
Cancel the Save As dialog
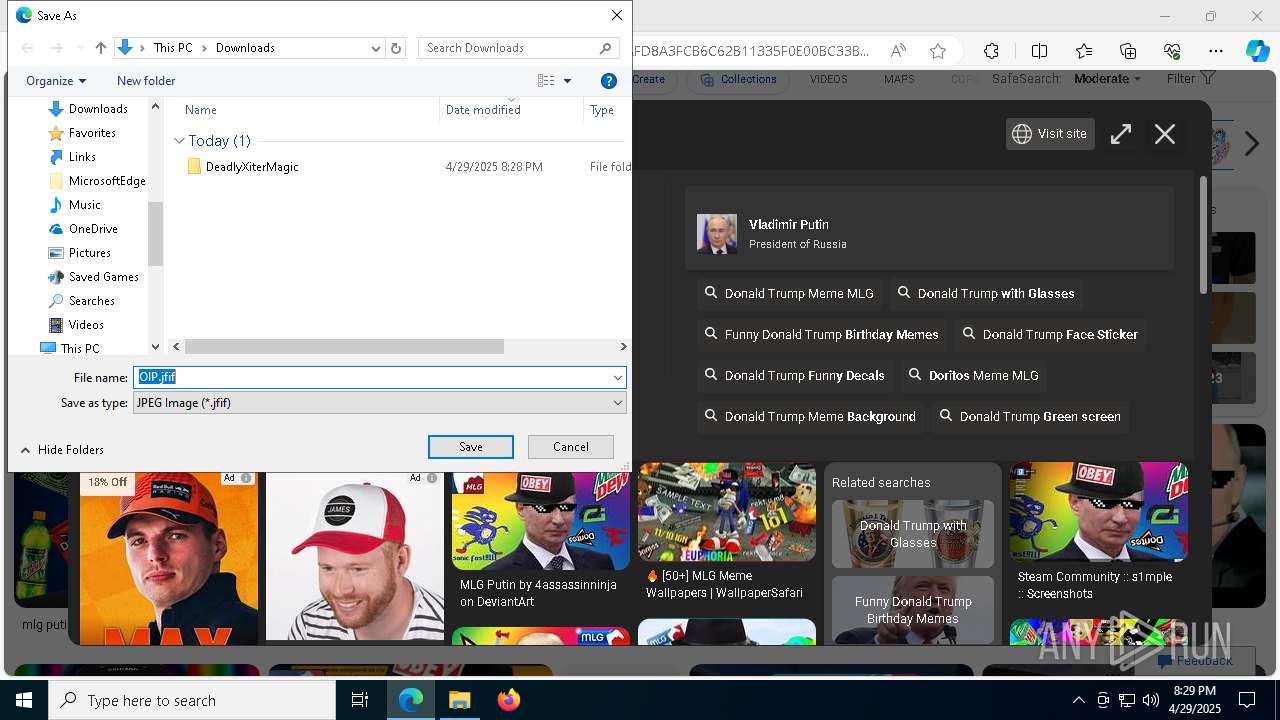(x=571, y=447)
